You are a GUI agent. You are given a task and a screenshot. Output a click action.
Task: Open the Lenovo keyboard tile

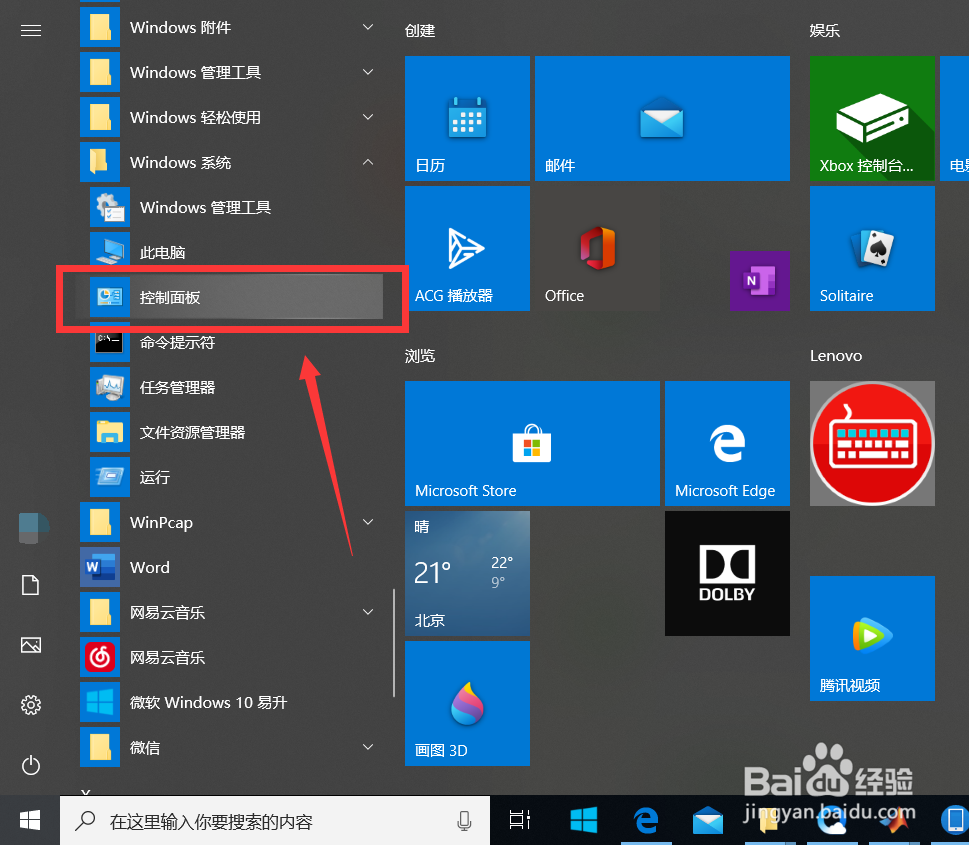pyautogui.click(x=872, y=443)
